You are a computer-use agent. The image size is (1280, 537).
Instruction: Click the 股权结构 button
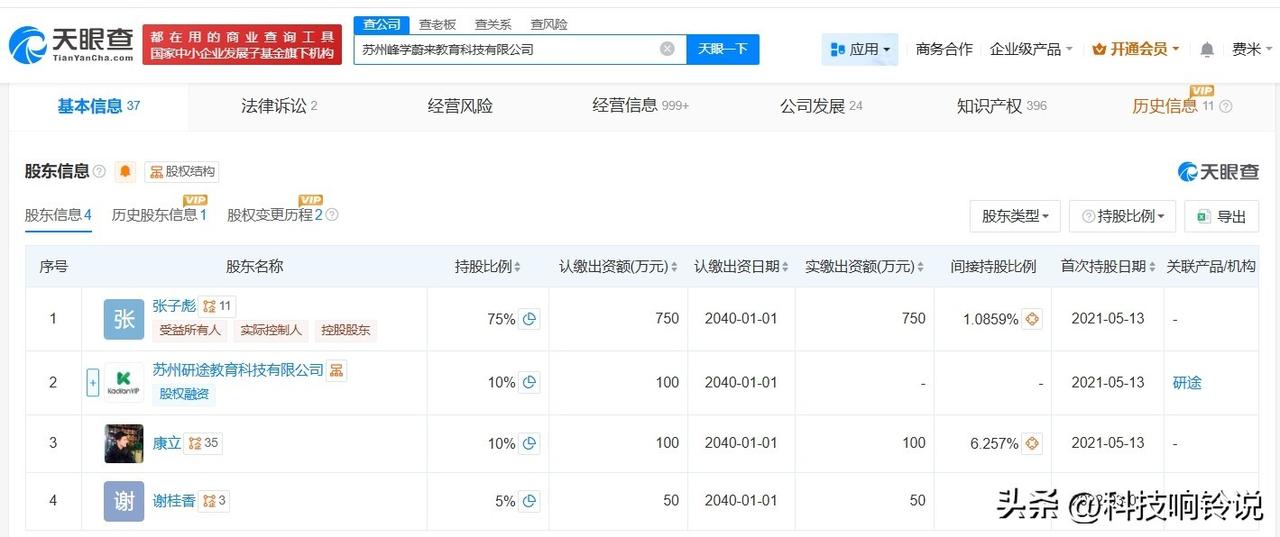[181, 172]
